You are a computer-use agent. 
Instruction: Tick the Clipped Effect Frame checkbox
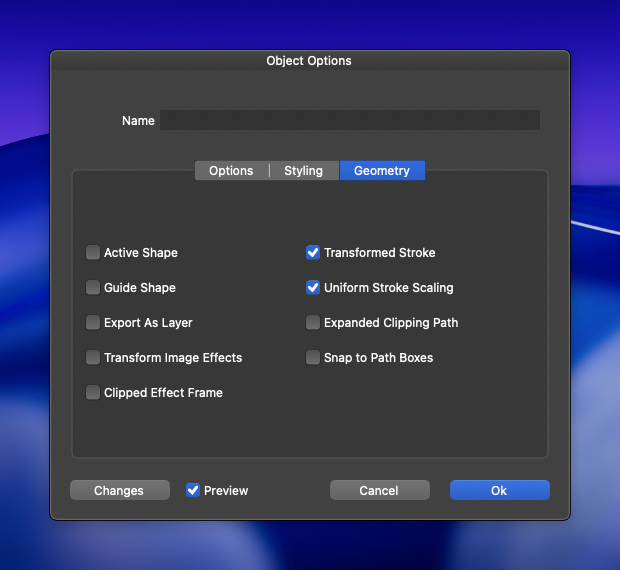click(x=93, y=393)
